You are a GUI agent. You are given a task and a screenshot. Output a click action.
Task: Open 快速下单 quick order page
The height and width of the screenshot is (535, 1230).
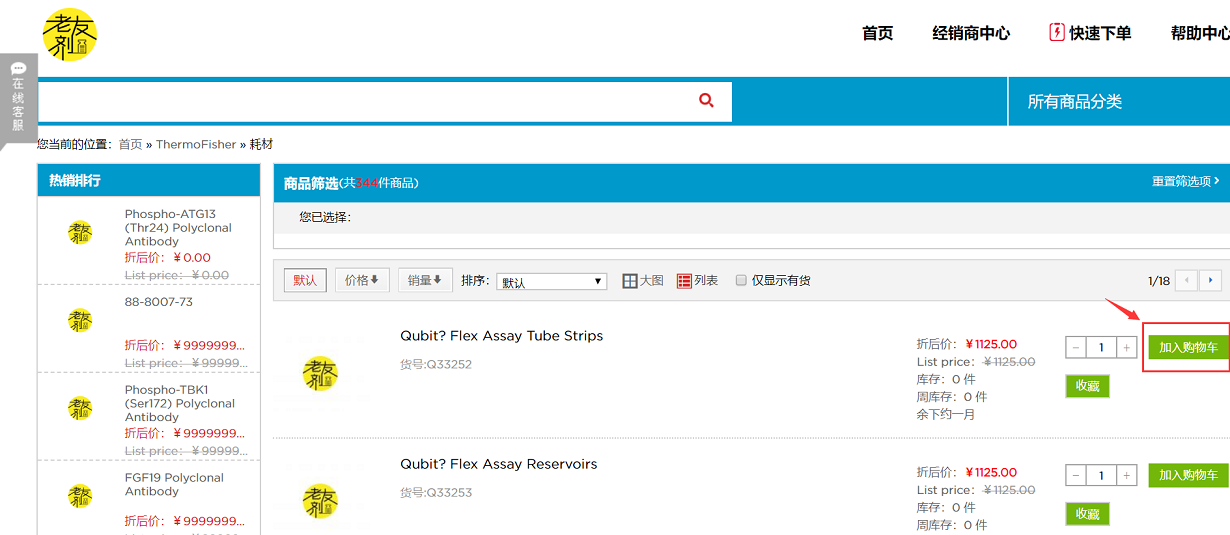click(1090, 33)
